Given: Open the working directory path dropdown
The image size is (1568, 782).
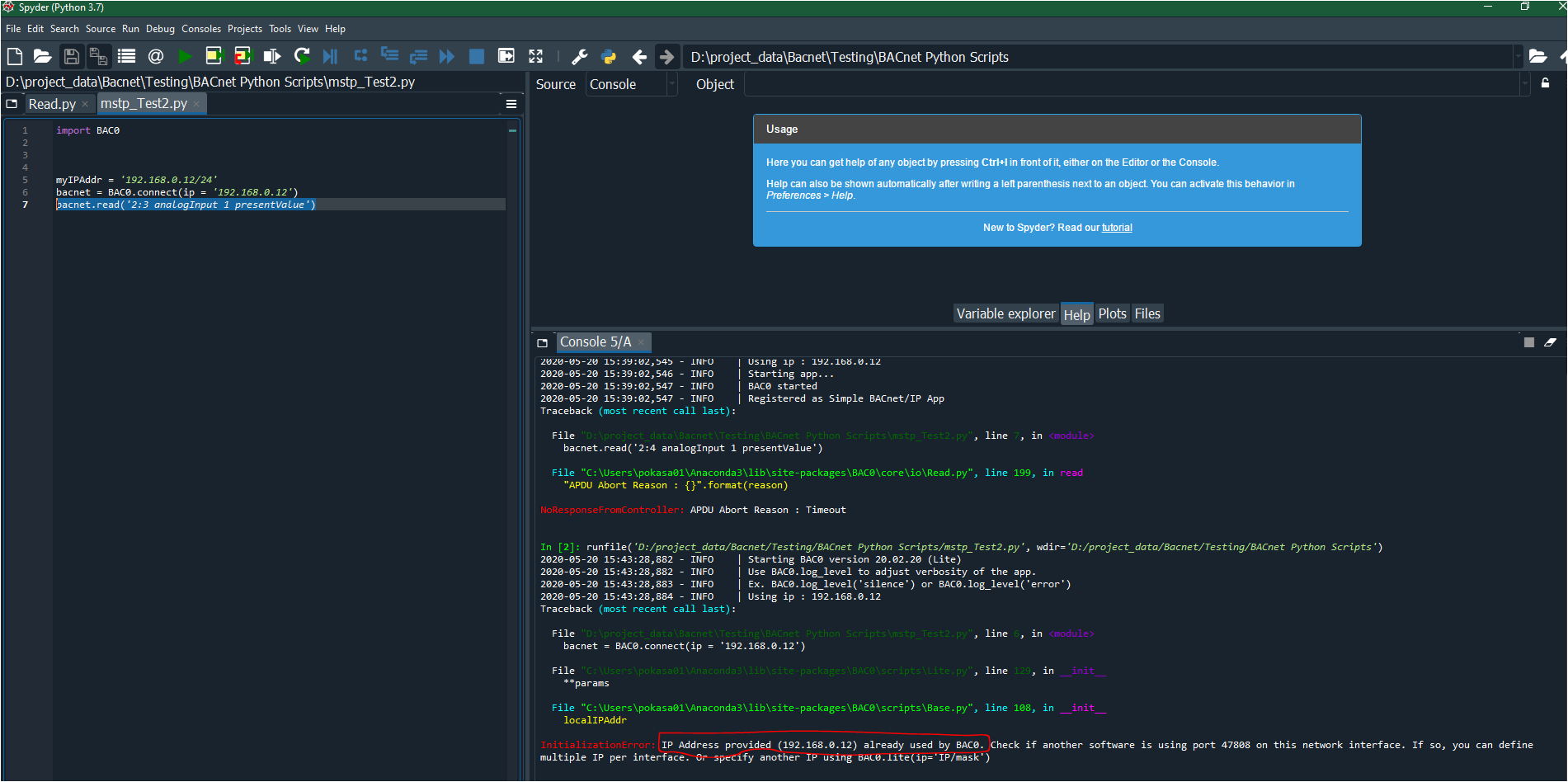Looking at the screenshot, I should 1520,56.
